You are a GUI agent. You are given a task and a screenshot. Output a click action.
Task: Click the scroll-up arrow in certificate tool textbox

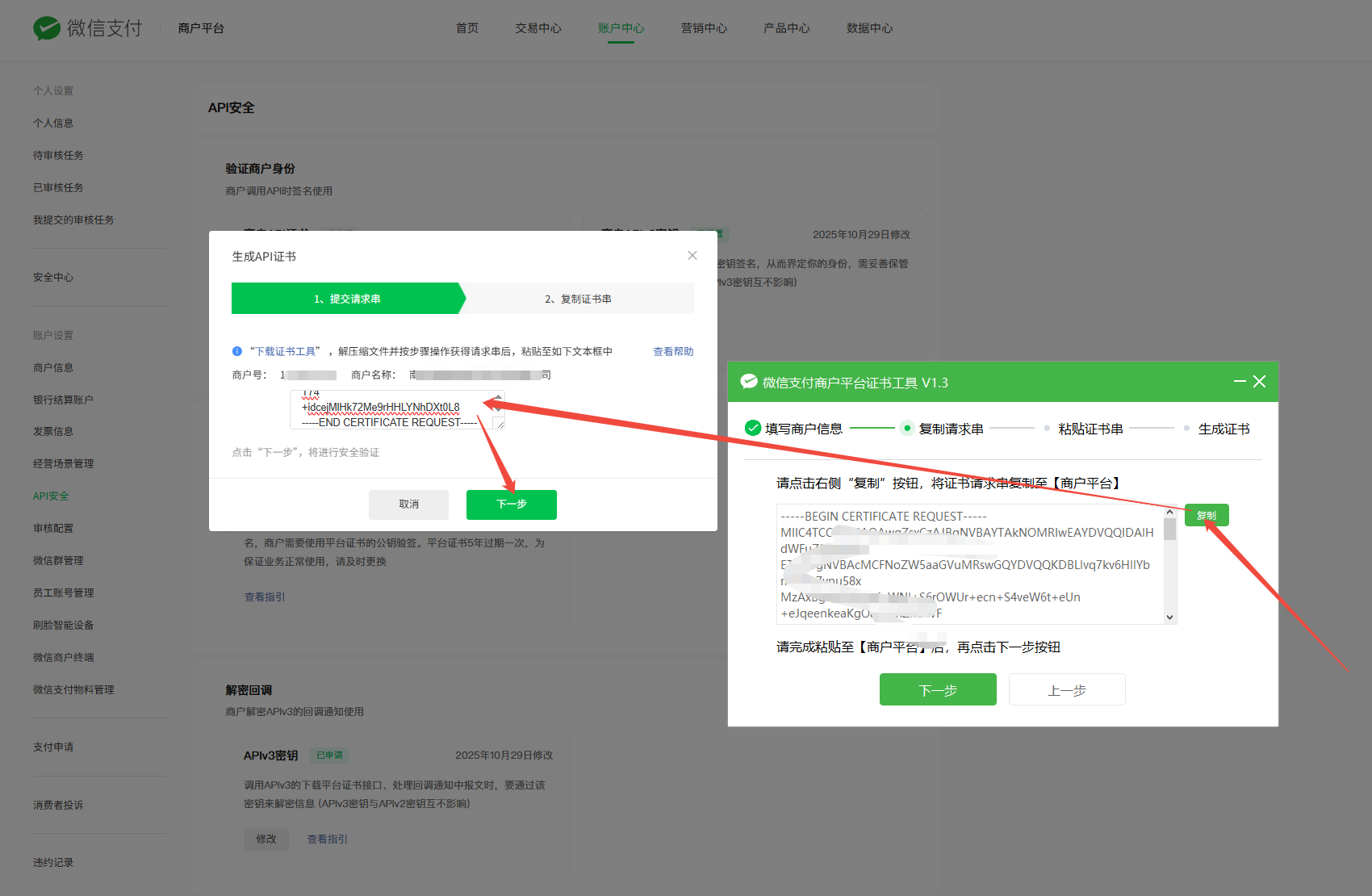(1169, 512)
